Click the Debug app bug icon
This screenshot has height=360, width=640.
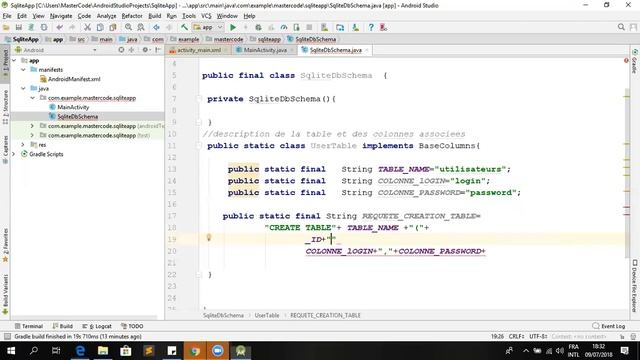tap(258, 27)
